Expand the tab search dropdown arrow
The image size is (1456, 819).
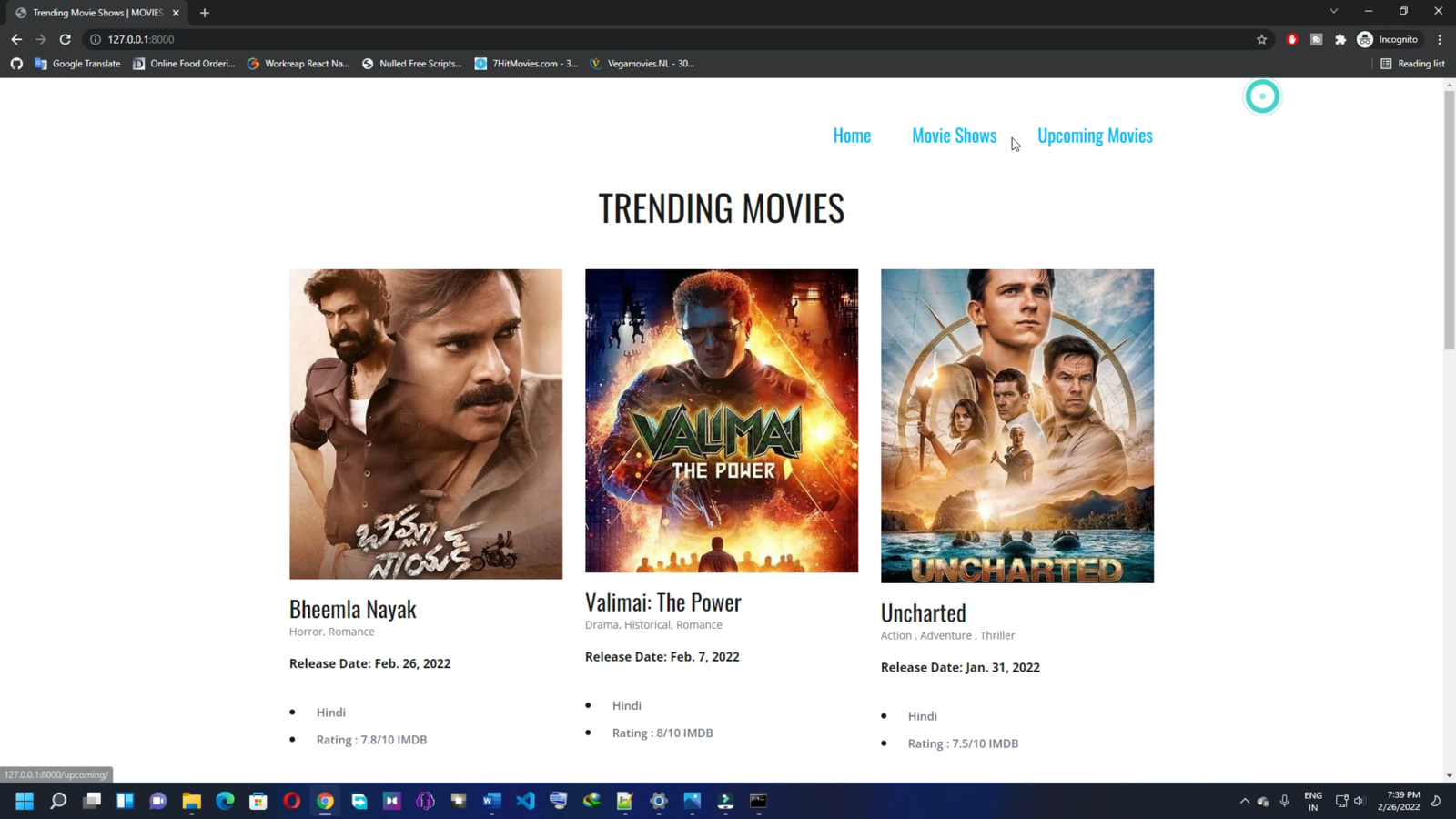coord(1333,12)
